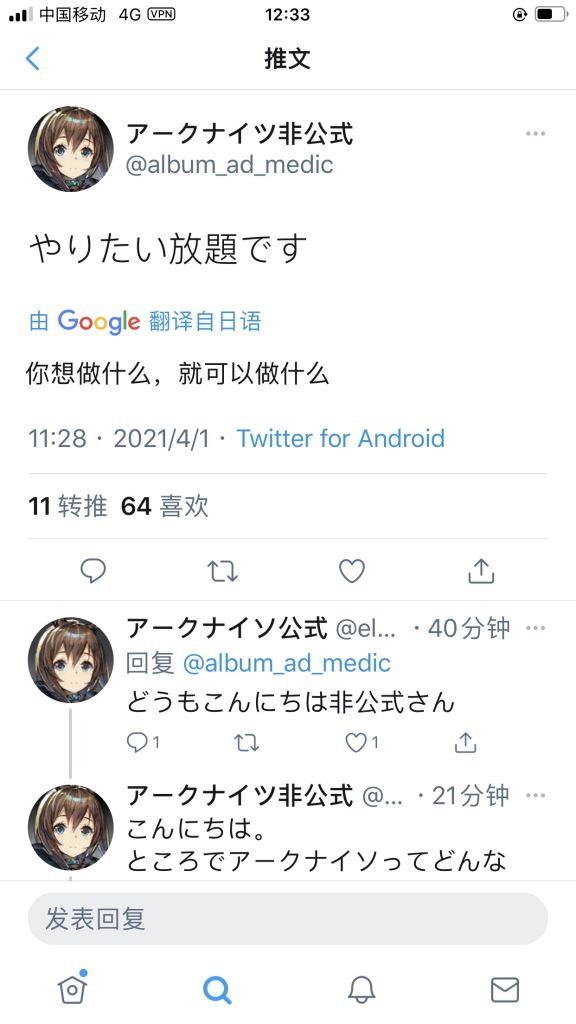Screen dimensions: 576x1024
Task: Select the retweet icon under the tweet
Action: [222, 570]
